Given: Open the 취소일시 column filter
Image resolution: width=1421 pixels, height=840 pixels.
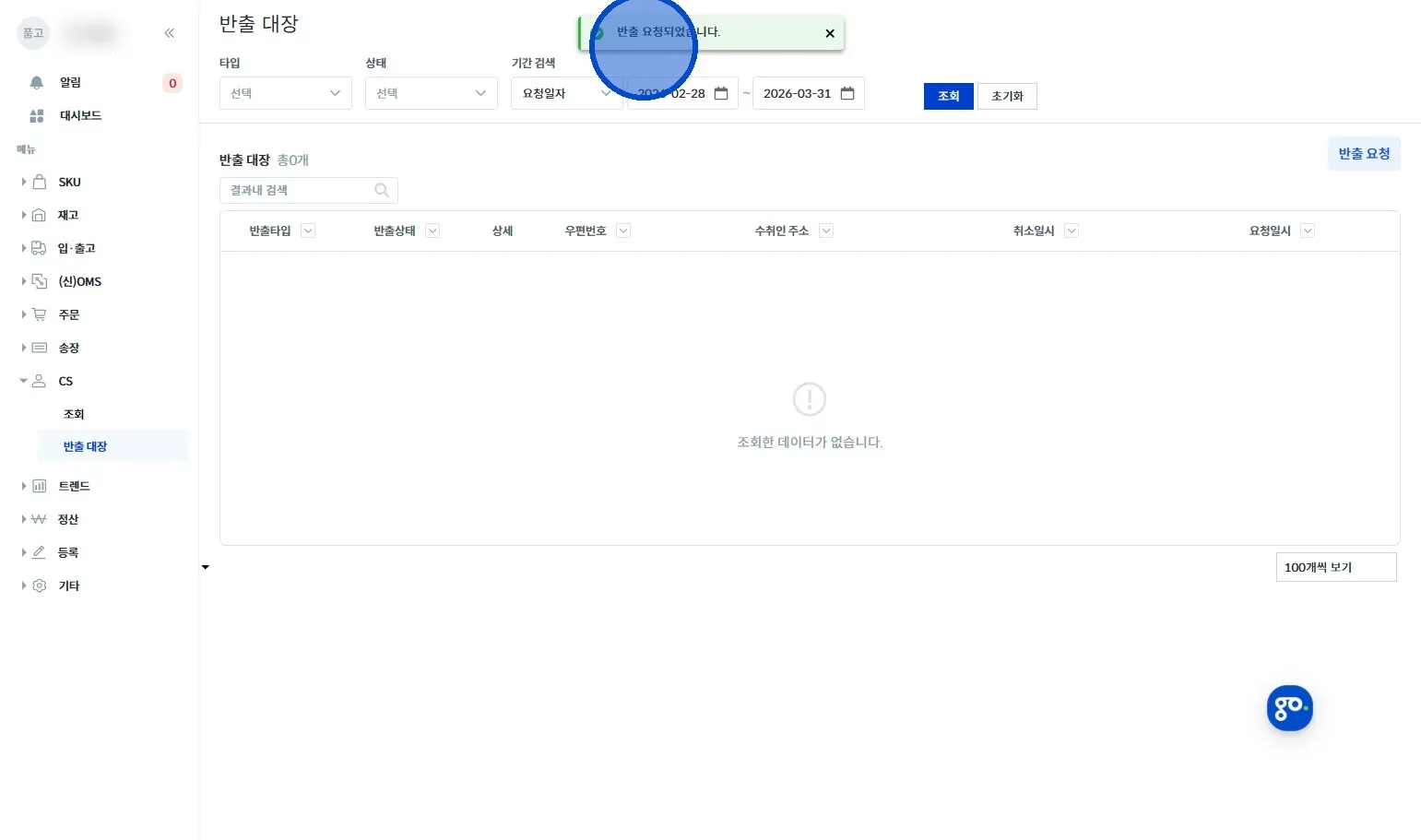Looking at the screenshot, I should 1072,231.
